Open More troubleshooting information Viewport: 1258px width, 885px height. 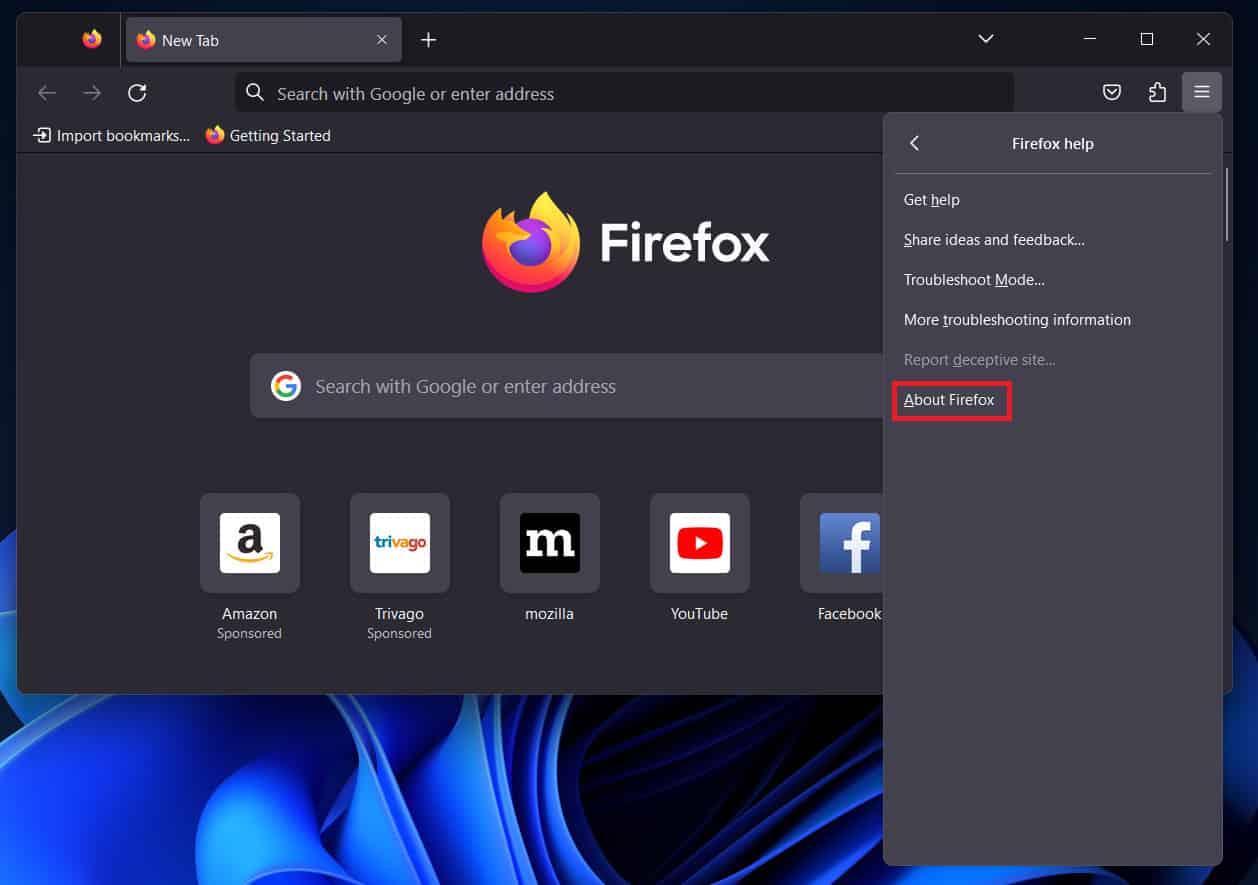[1016, 320]
